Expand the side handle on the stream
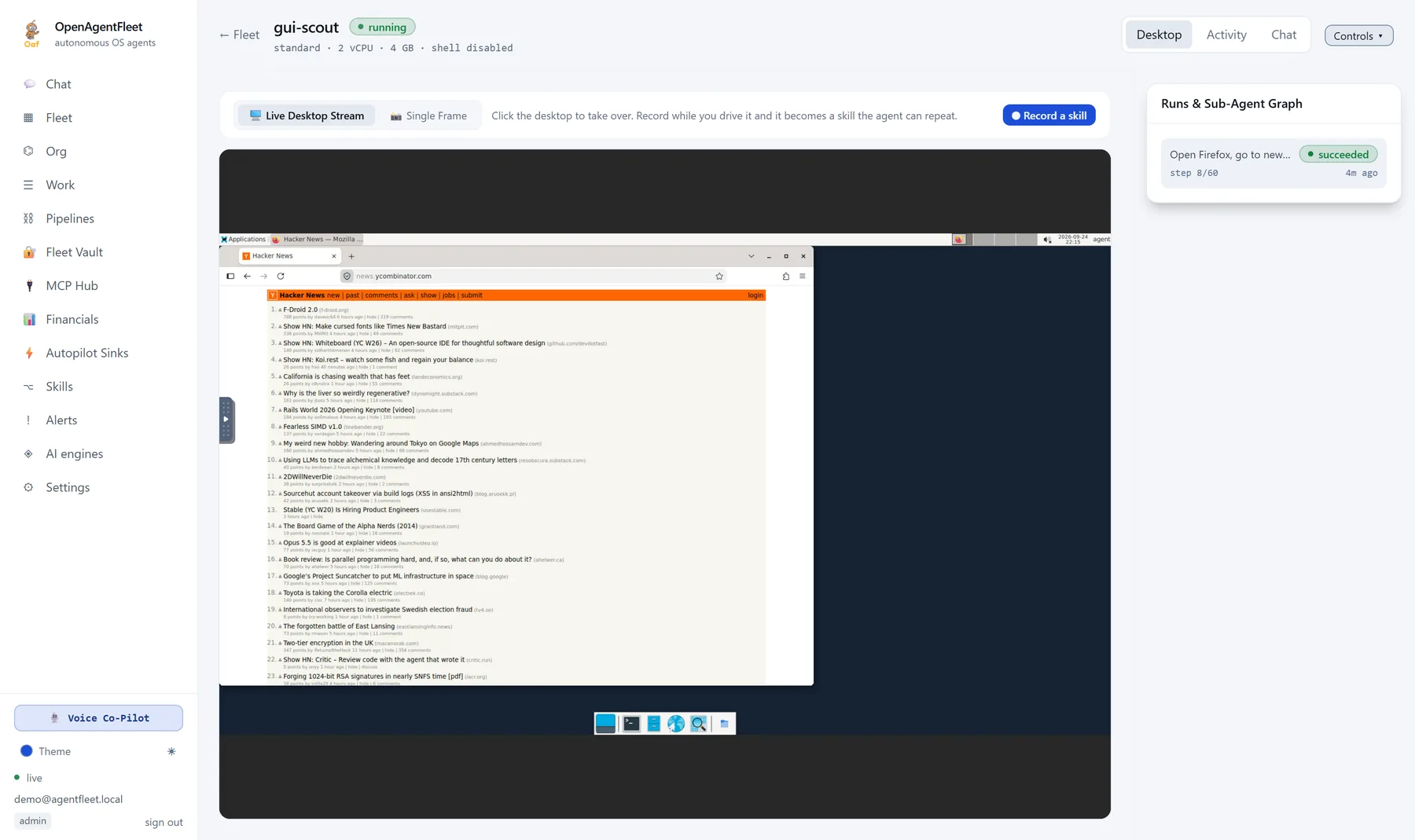Viewport: 1415px width, 840px height. [226, 420]
